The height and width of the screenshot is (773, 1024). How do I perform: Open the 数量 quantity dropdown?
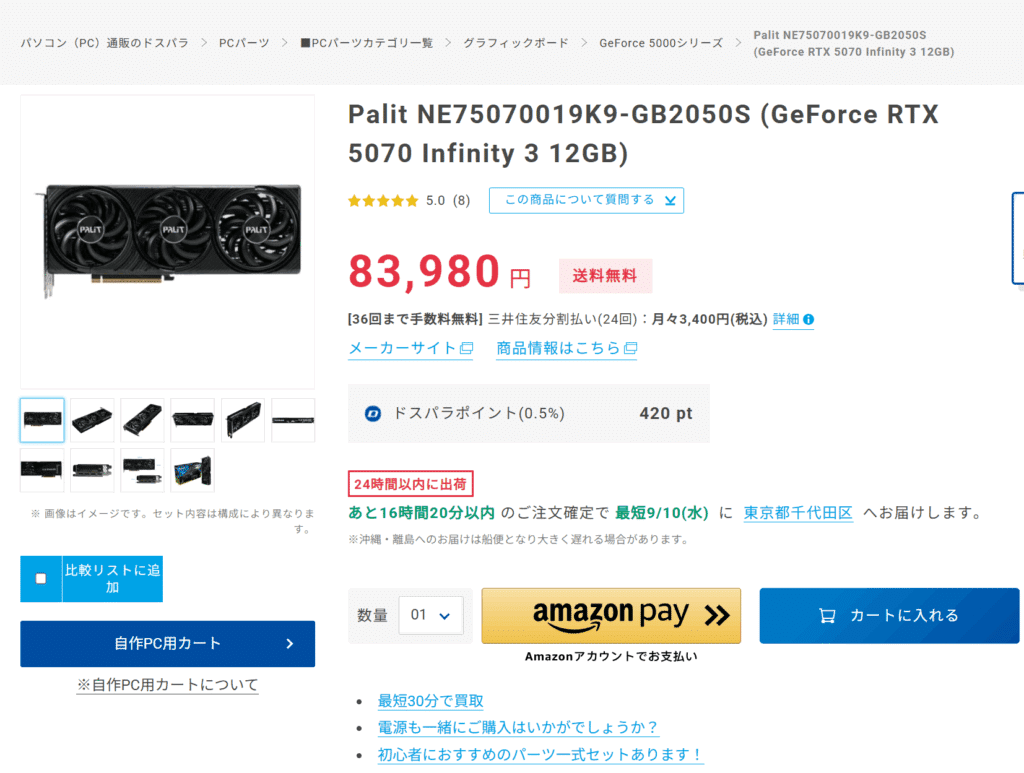[x=431, y=615]
